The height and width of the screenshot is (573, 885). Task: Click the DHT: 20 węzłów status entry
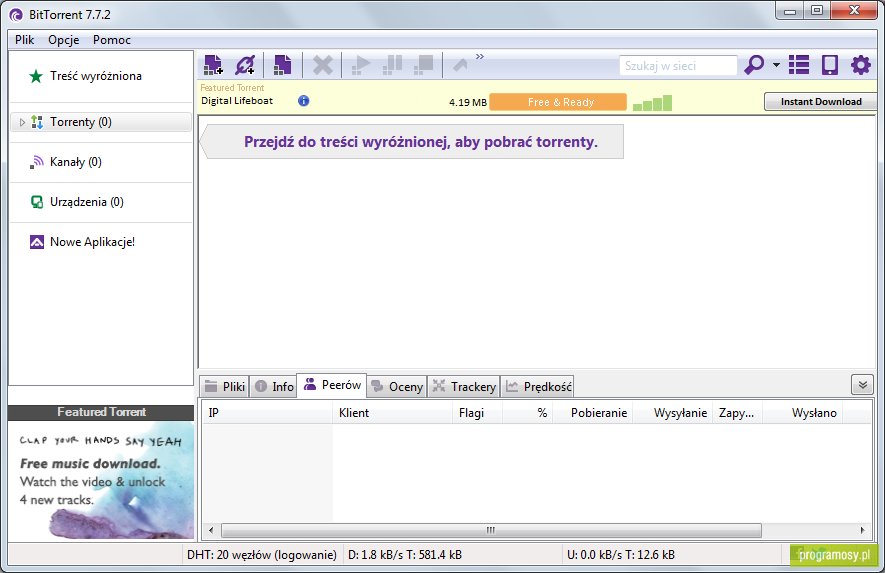pyautogui.click(x=262, y=555)
